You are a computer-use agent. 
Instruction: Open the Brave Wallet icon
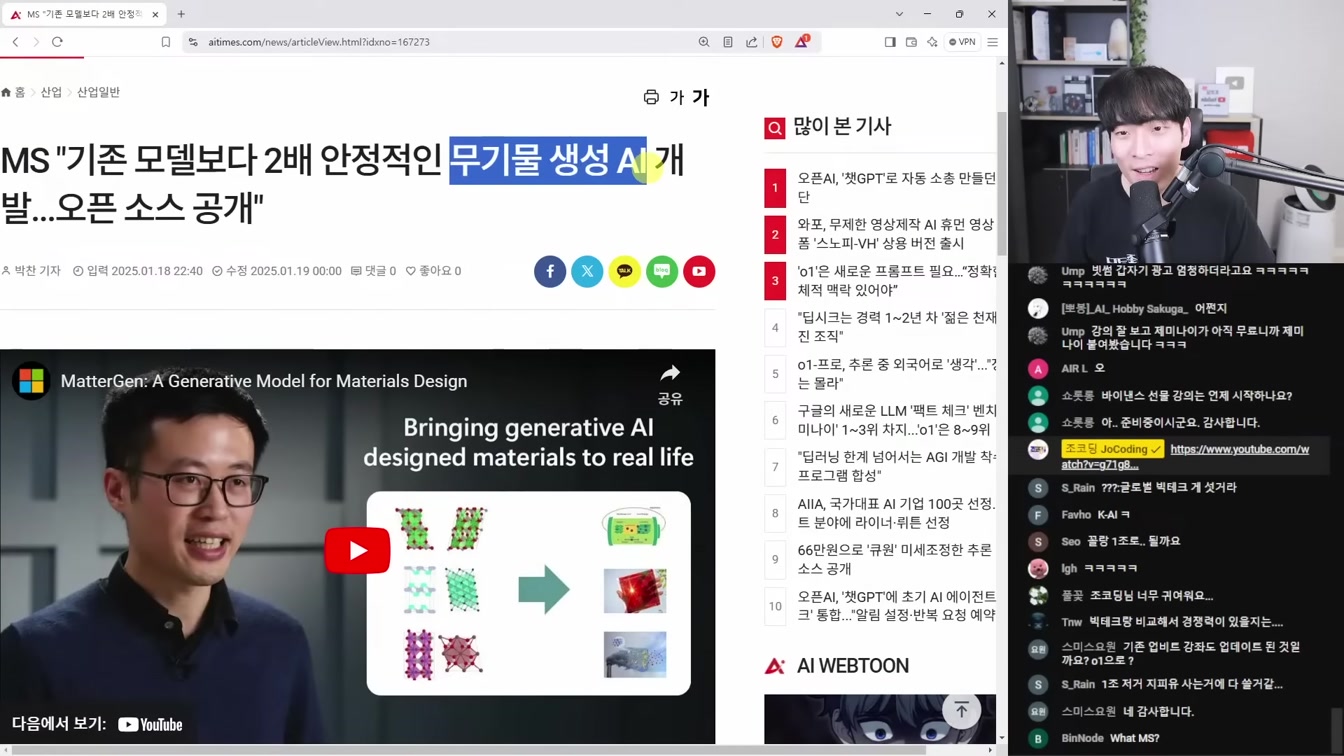(911, 42)
